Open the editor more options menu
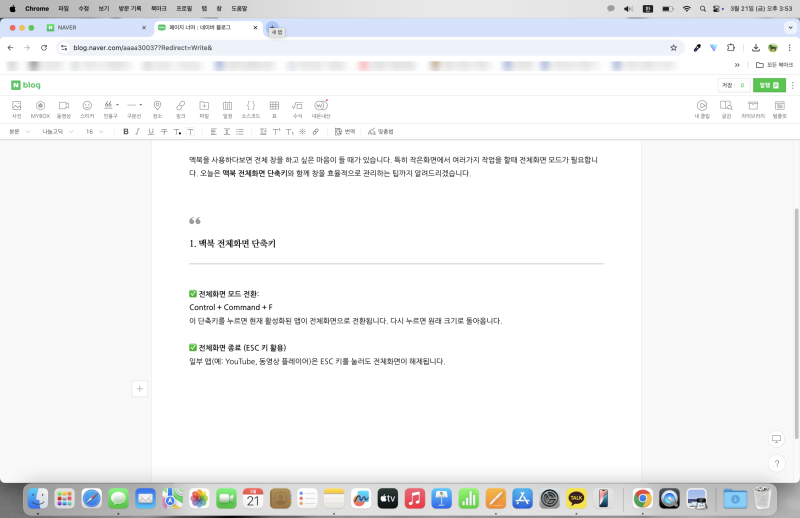 point(792,85)
